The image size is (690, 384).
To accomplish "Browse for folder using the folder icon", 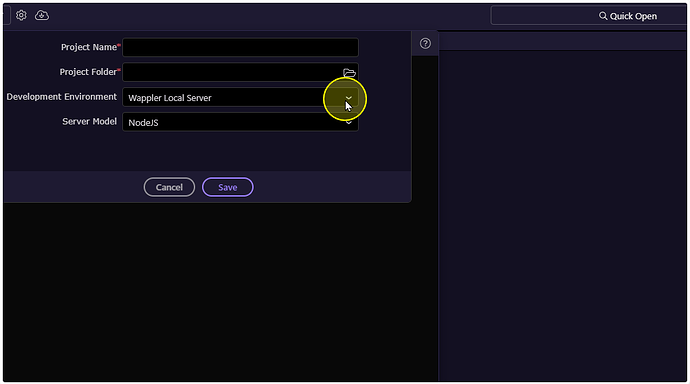I will pyautogui.click(x=349, y=73).
